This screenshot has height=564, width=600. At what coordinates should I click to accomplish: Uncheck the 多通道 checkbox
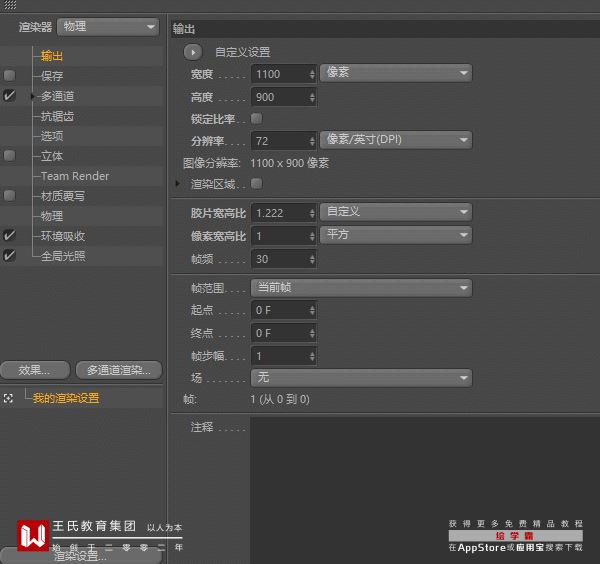coord(9,95)
